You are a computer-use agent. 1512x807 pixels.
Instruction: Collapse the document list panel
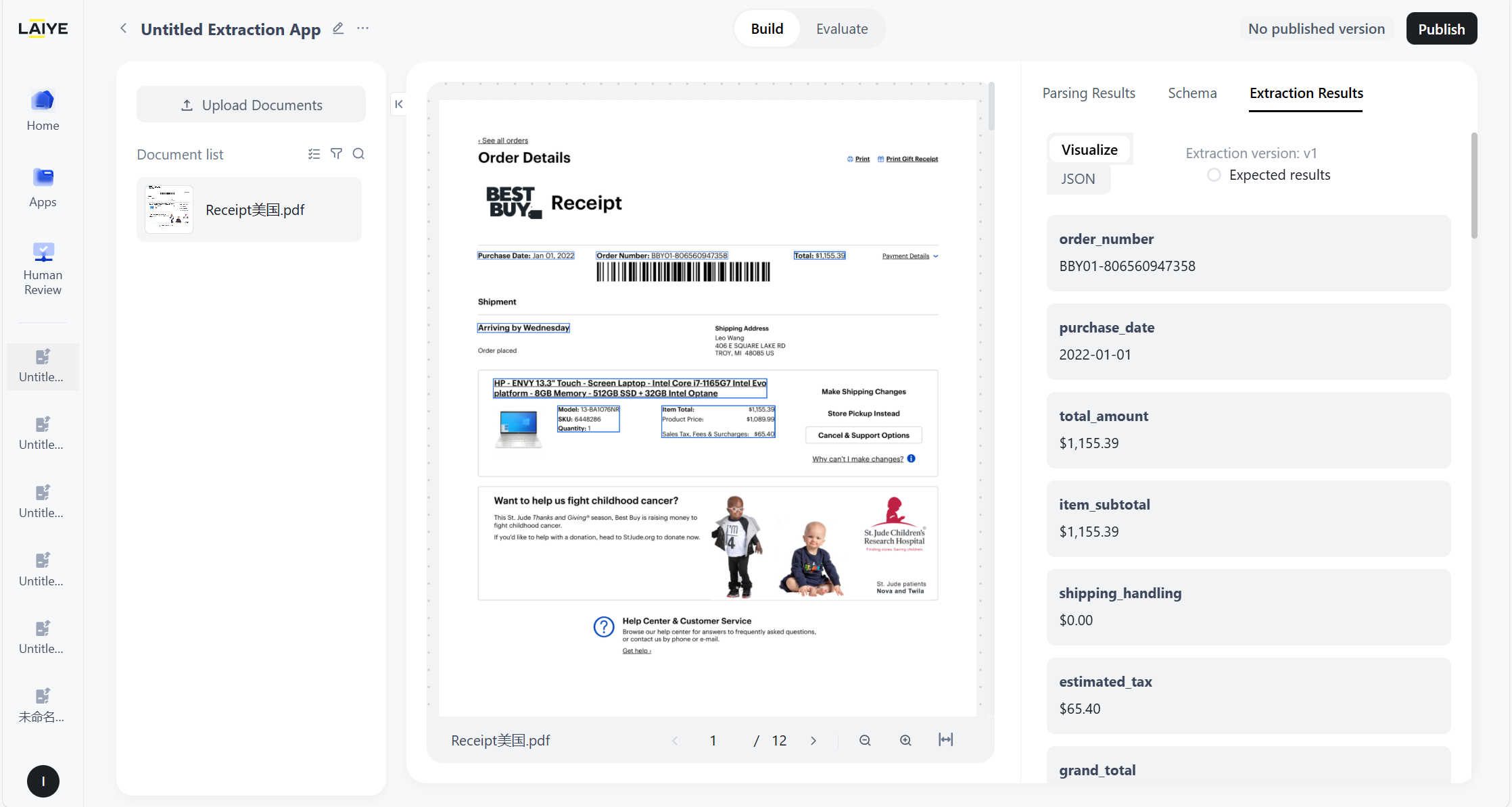(399, 104)
